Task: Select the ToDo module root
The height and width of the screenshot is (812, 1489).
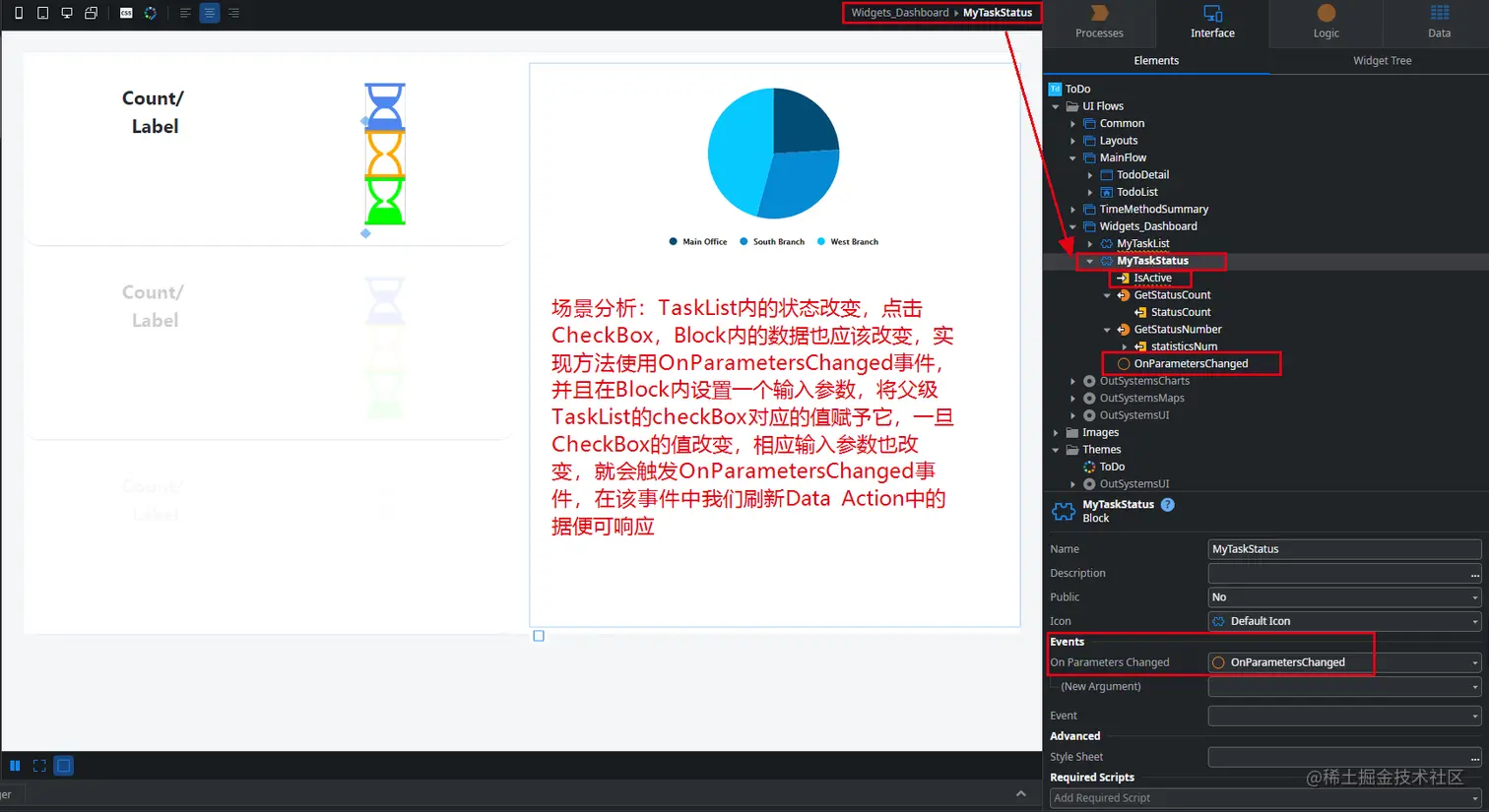Action: pyautogui.click(x=1078, y=89)
